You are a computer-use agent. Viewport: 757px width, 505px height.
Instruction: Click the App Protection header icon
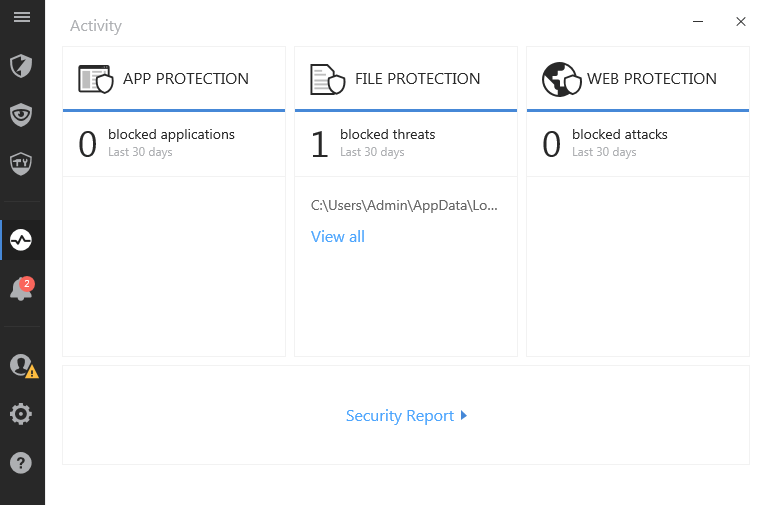coord(96,79)
